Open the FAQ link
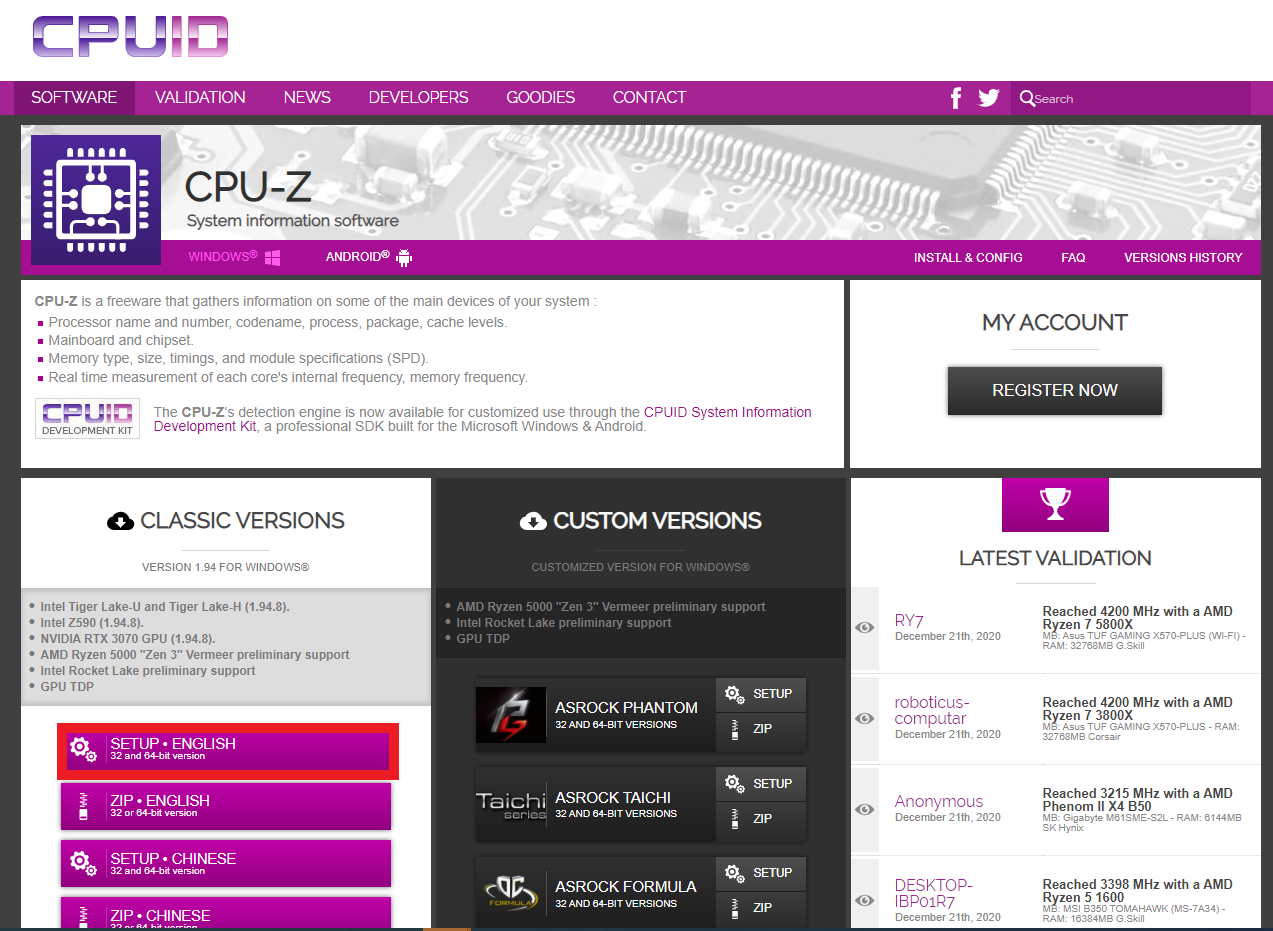 pyautogui.click(x=1073, y=258)
